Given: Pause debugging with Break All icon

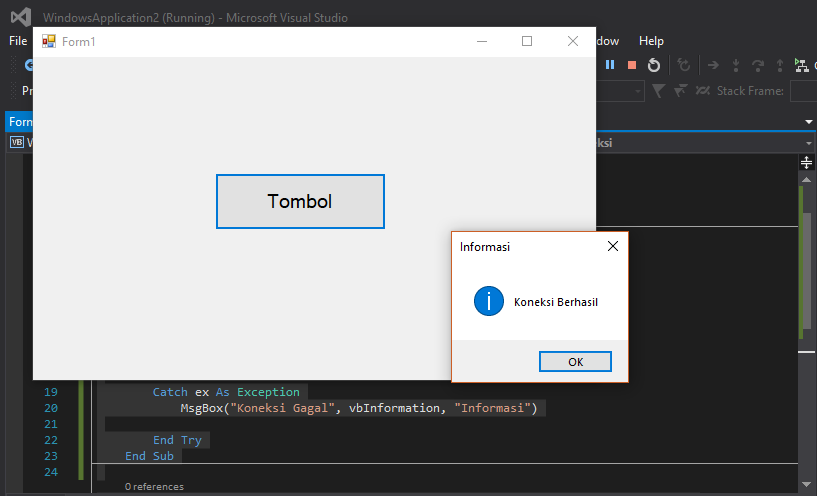Looking at the screenshot, I should [610, 65].
